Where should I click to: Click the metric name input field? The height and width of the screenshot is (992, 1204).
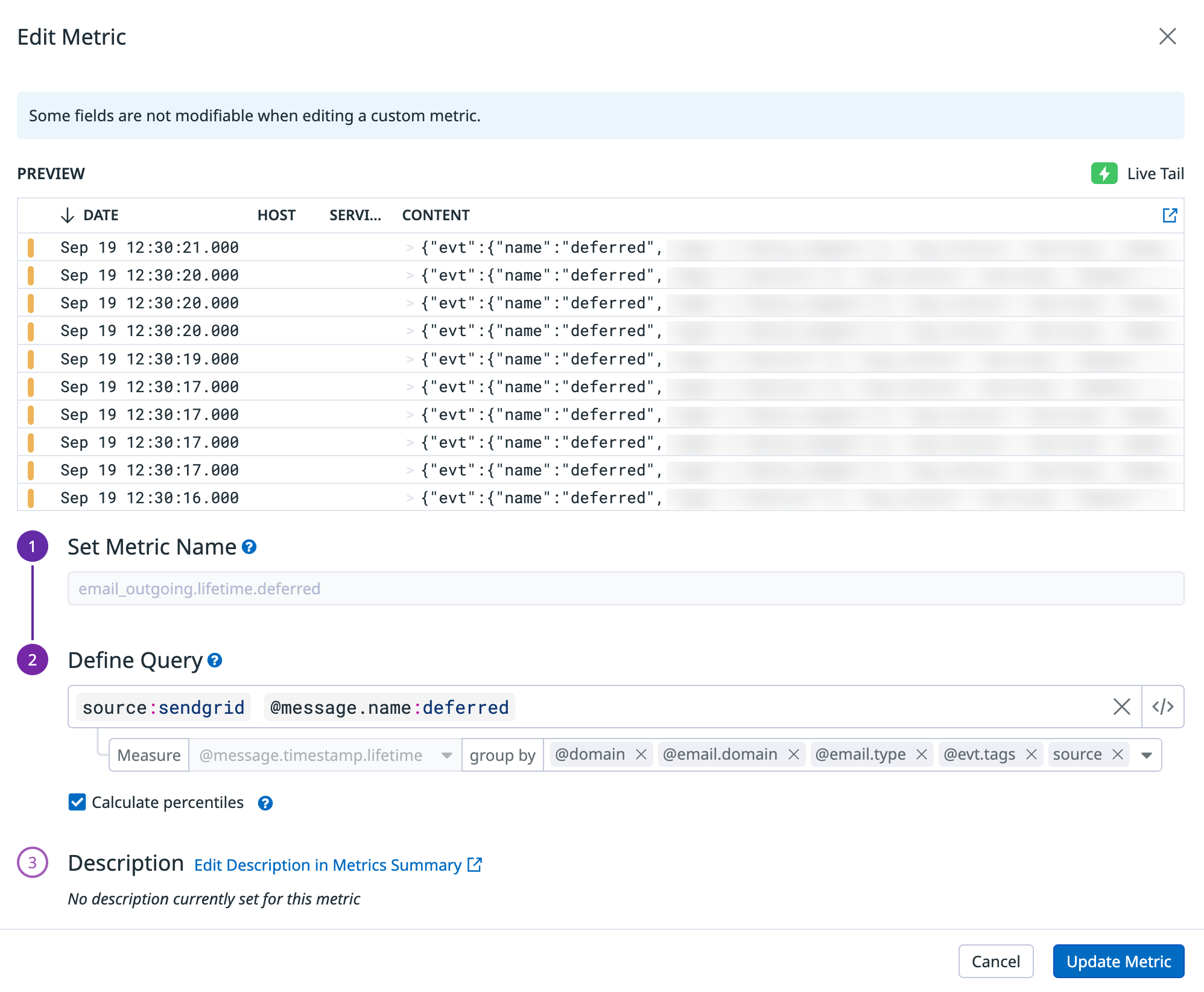[x=362, y=588]
